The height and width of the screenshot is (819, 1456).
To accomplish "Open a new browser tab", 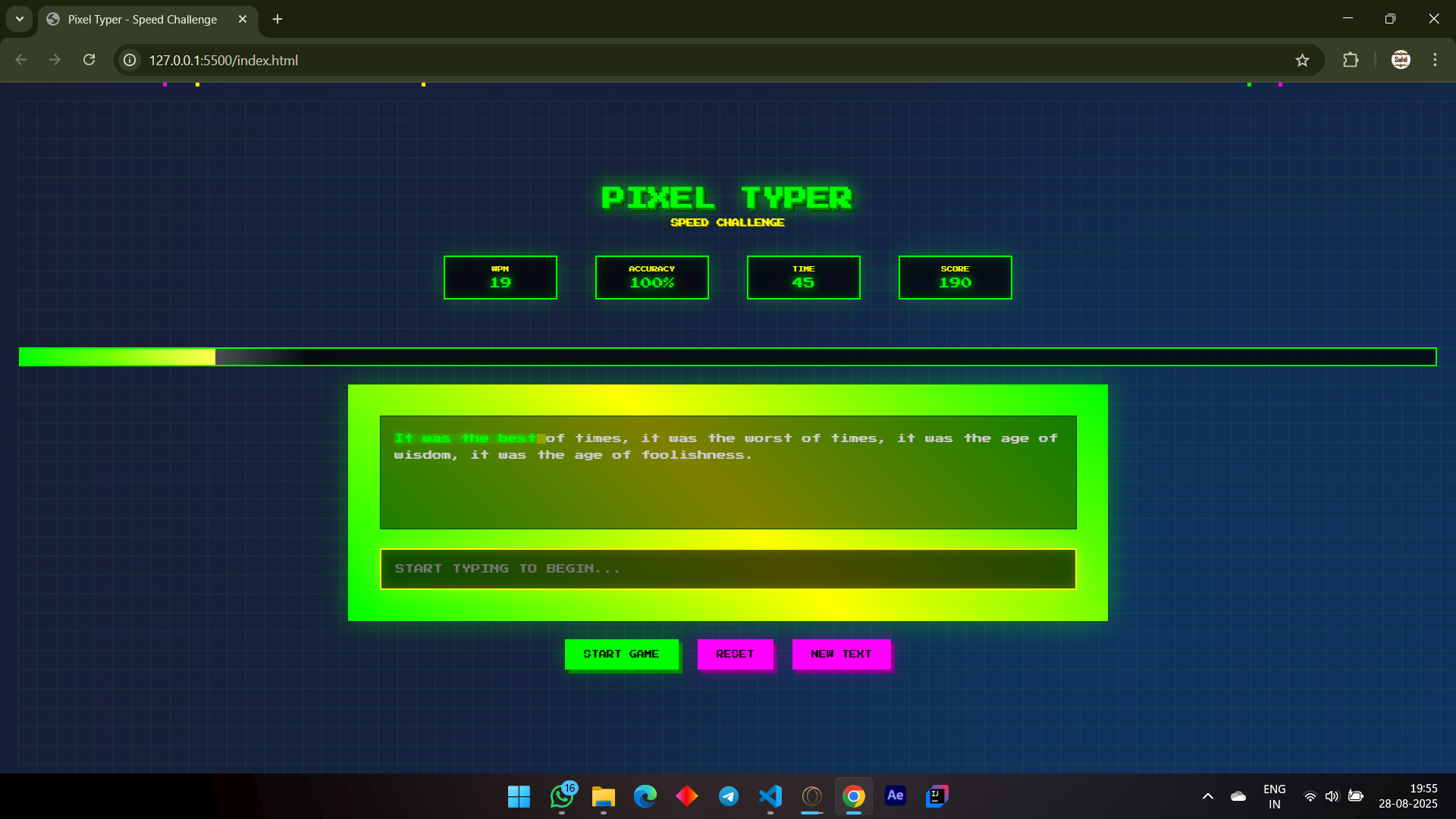I will coord(278,19).
